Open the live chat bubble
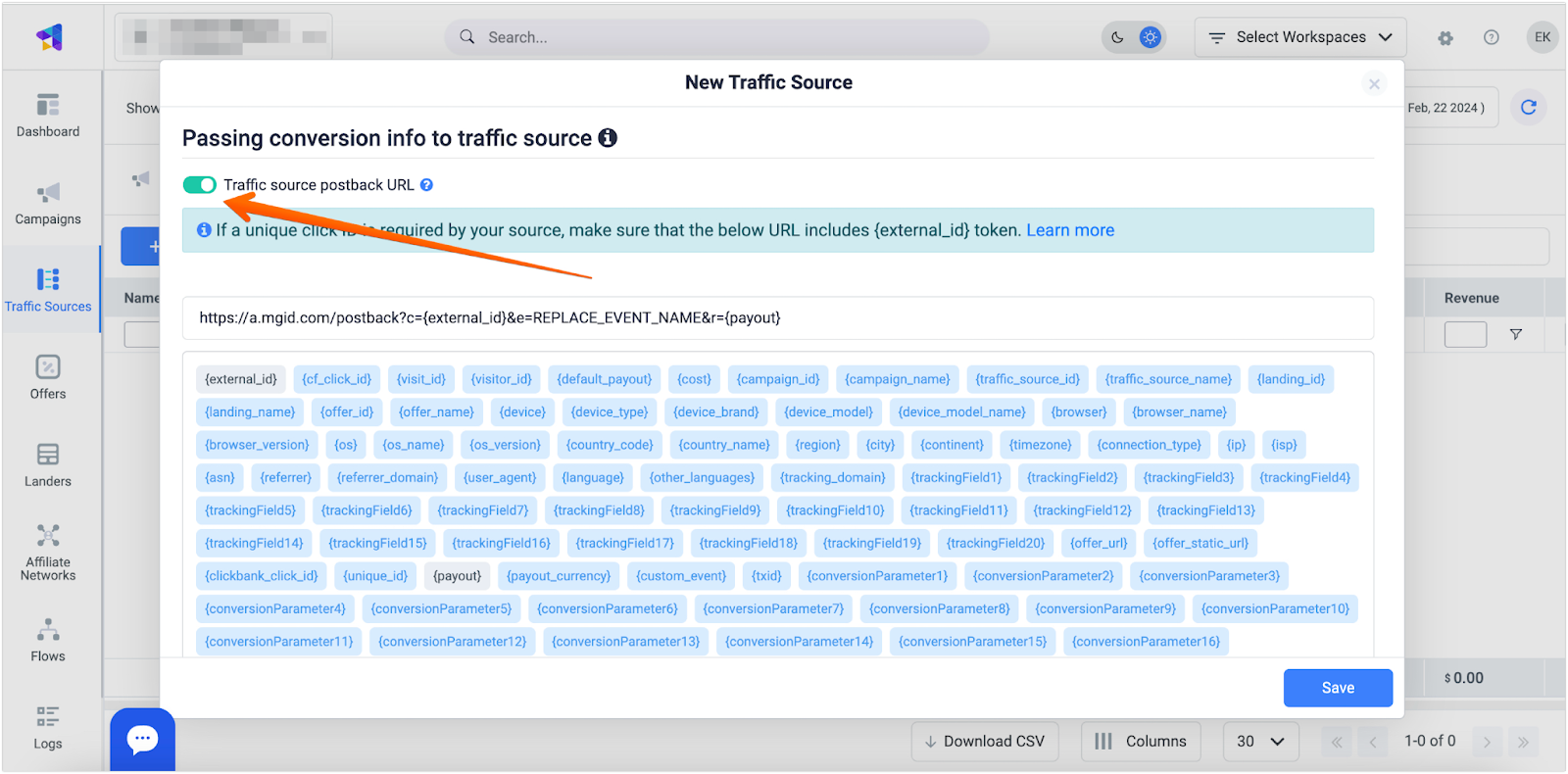The image size is (1568, 774). (142, 739)
